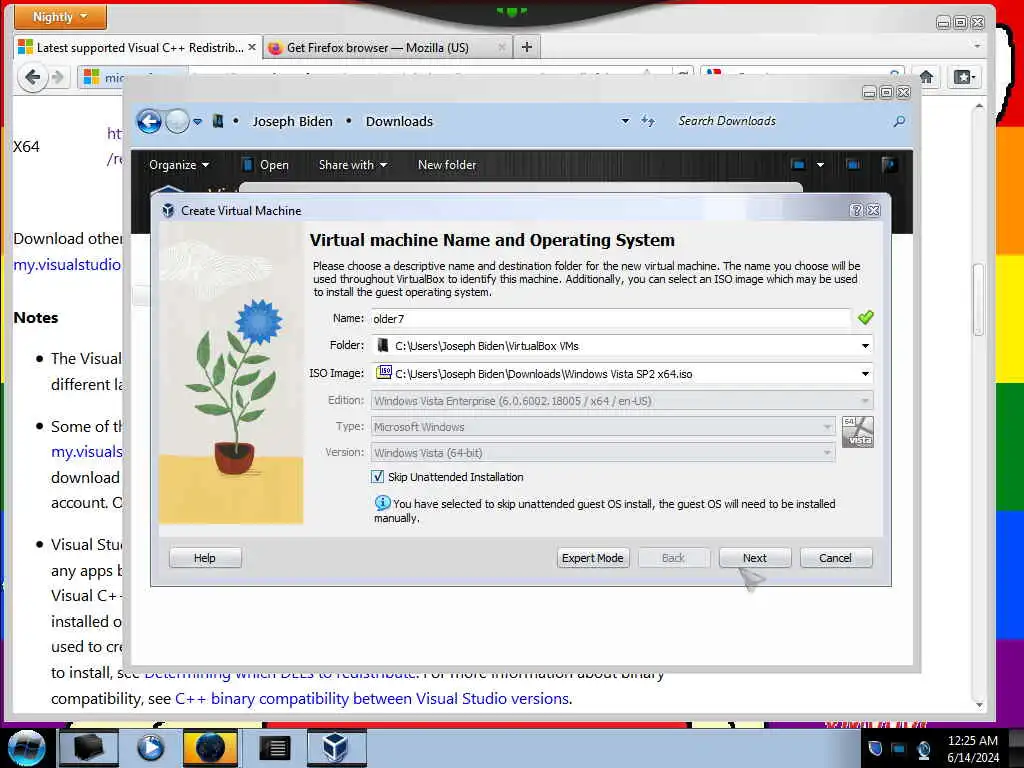Open the Edition combo box

click(x=622, y=400)
